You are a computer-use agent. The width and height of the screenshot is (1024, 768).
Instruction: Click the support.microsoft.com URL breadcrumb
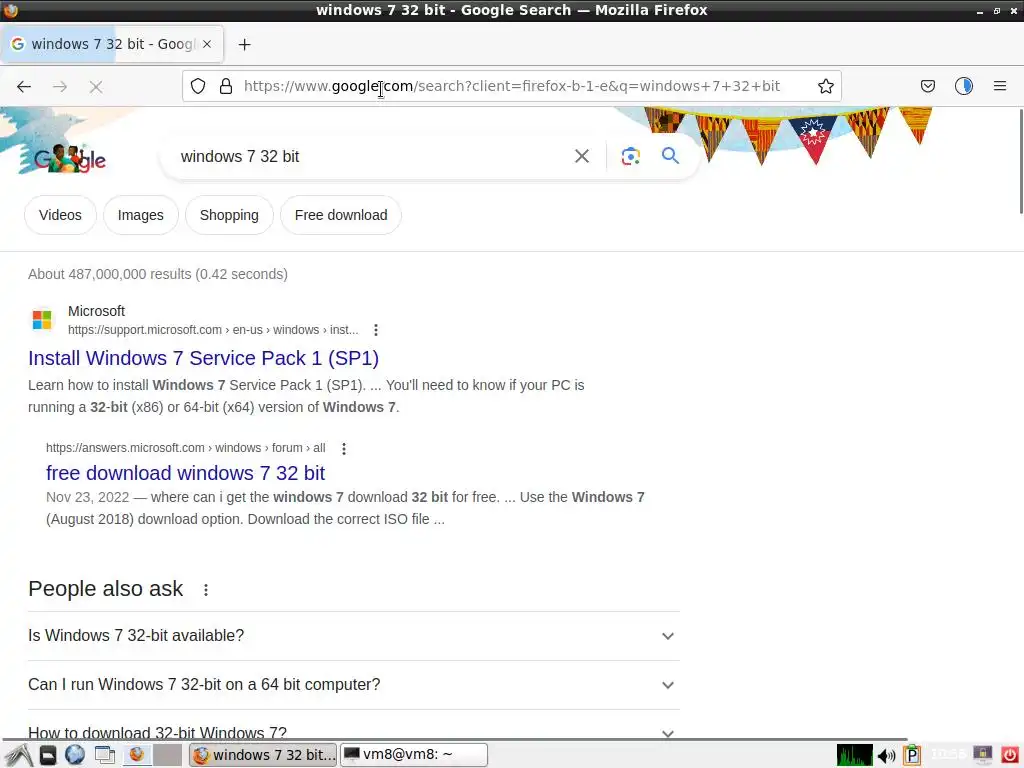coord(213,330)
